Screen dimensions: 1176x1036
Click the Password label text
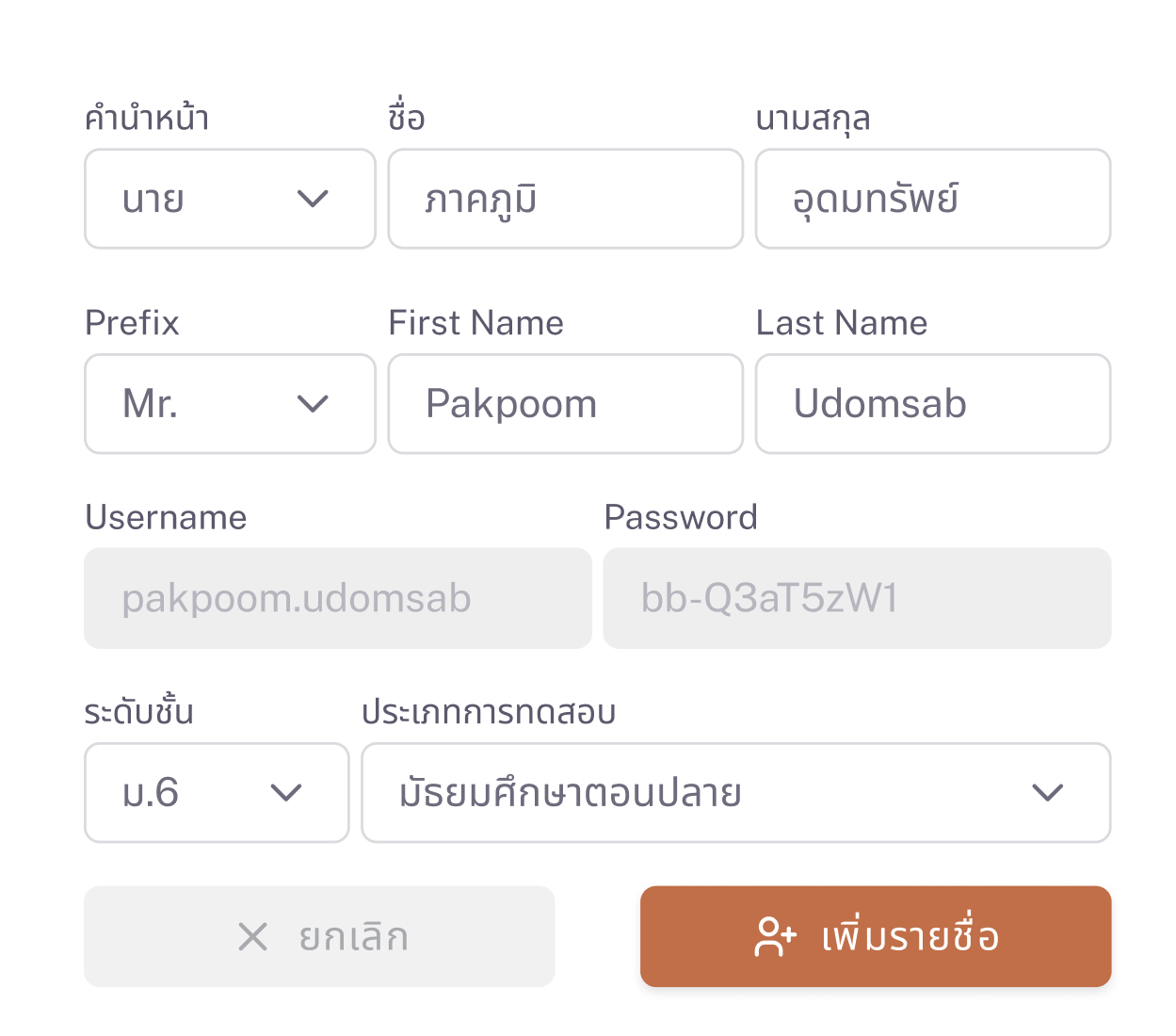681,517
